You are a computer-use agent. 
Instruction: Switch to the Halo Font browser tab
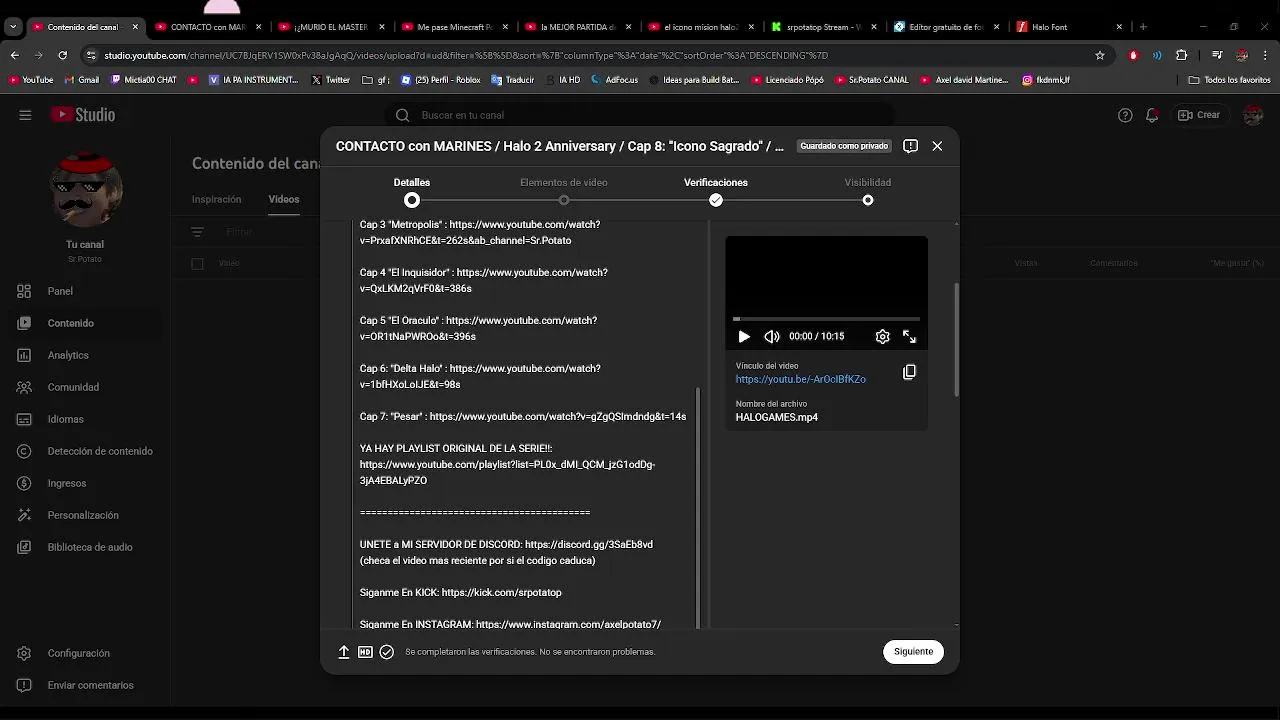pos(1070,27)
